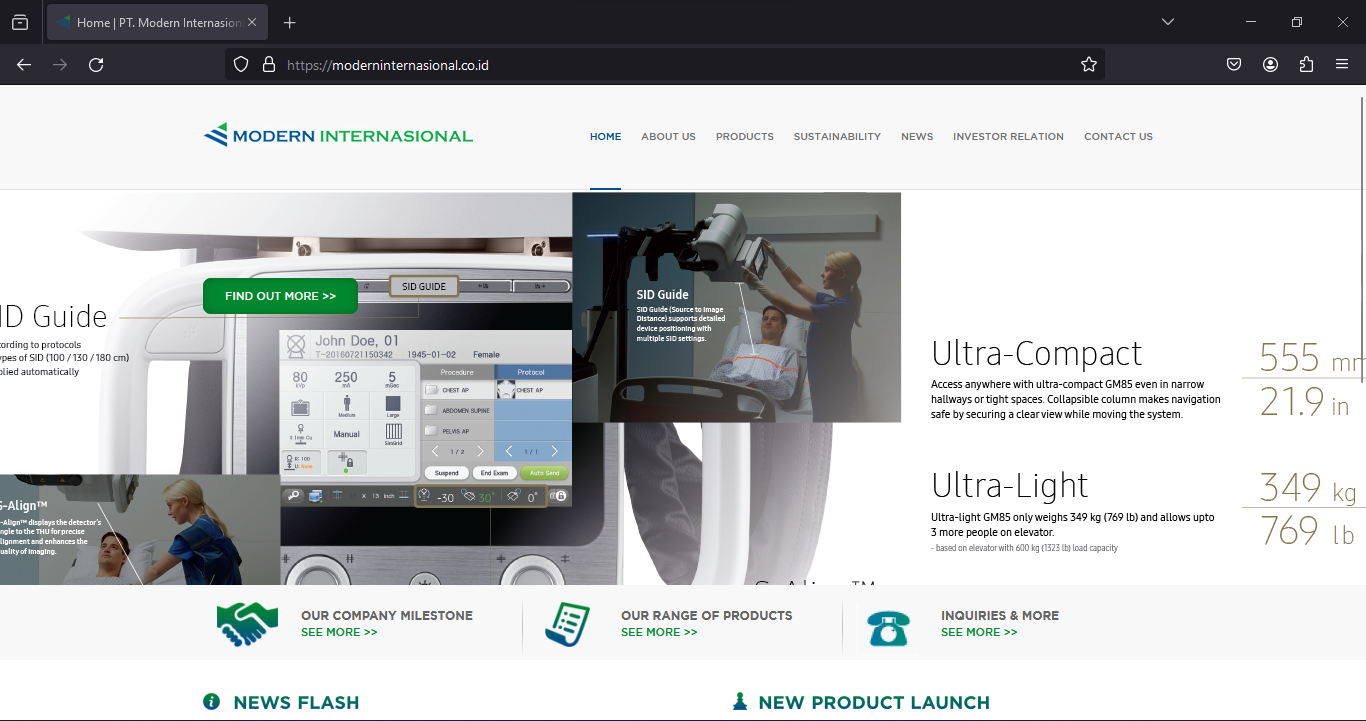
Task: Click the FIND OUT MORE >> button
Action: coord(280,296)
